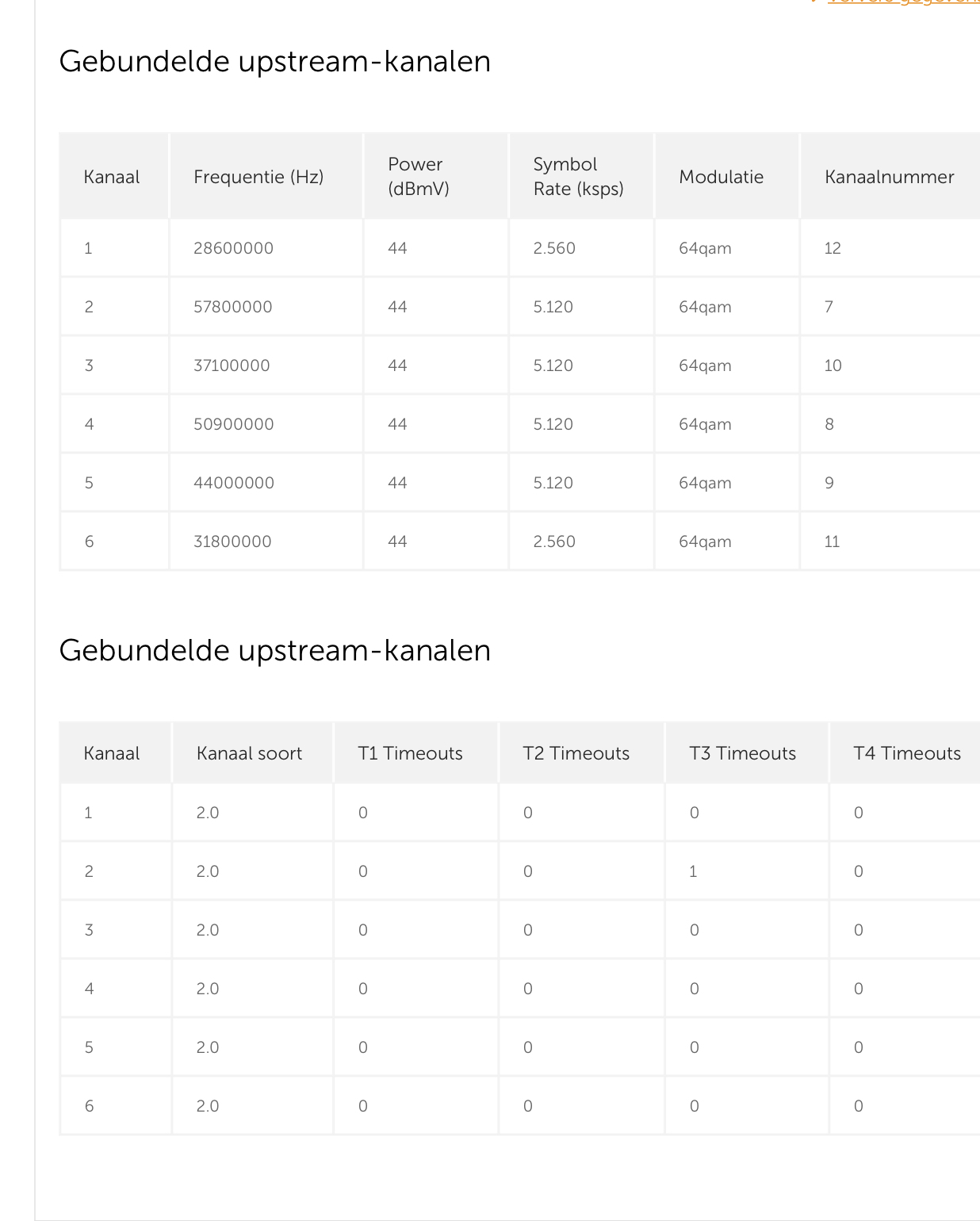
Task: Click the T4 Timeouts column header
Action: coord(906,753)
